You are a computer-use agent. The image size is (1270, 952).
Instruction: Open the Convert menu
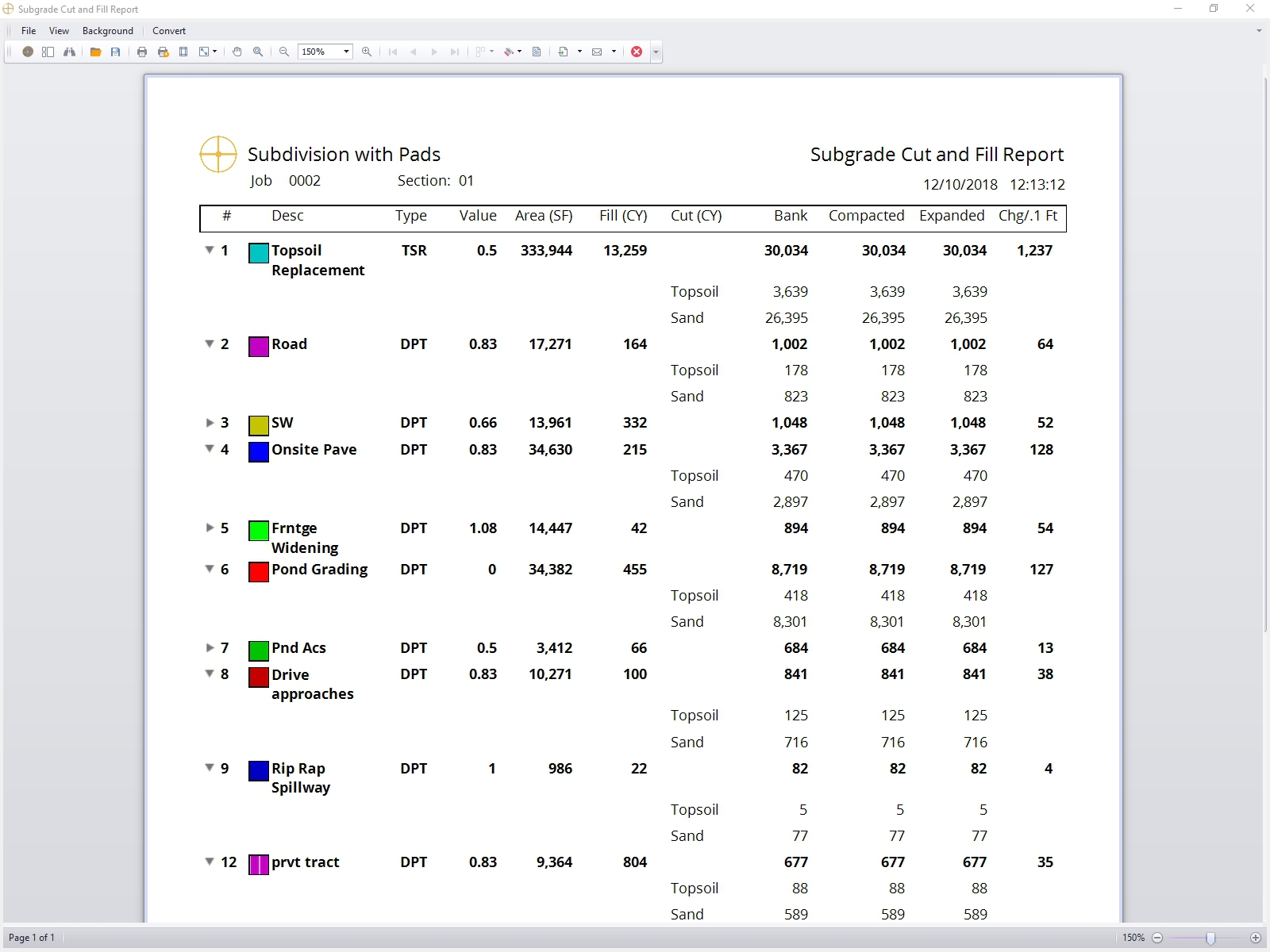[x=168, y=31]
